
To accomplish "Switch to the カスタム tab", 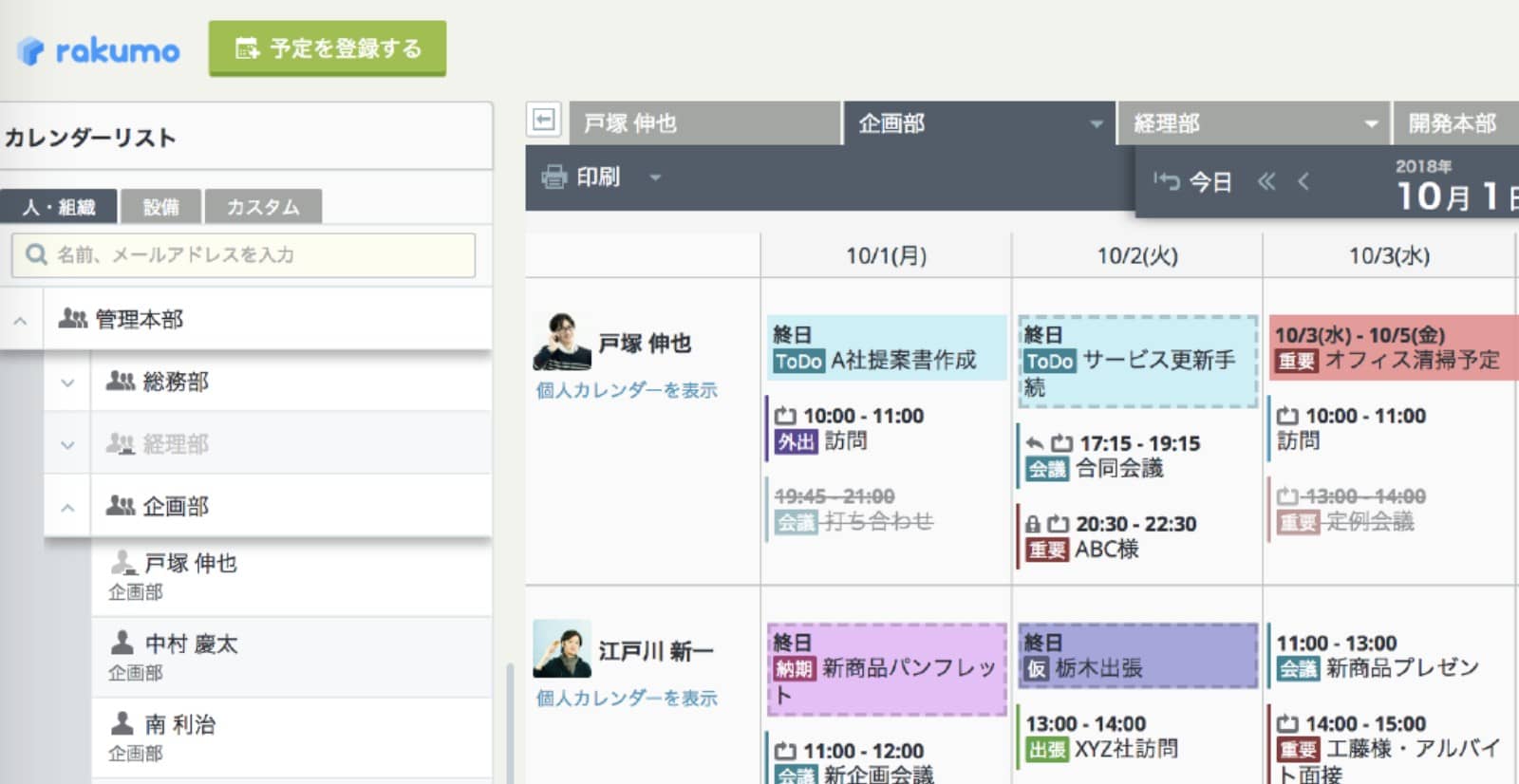I will click(x=263, y=206).
